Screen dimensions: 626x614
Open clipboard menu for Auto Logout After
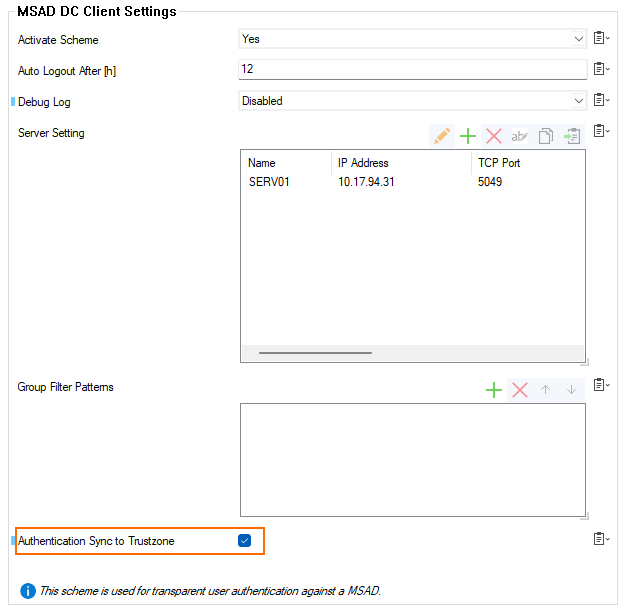point(601,69)
